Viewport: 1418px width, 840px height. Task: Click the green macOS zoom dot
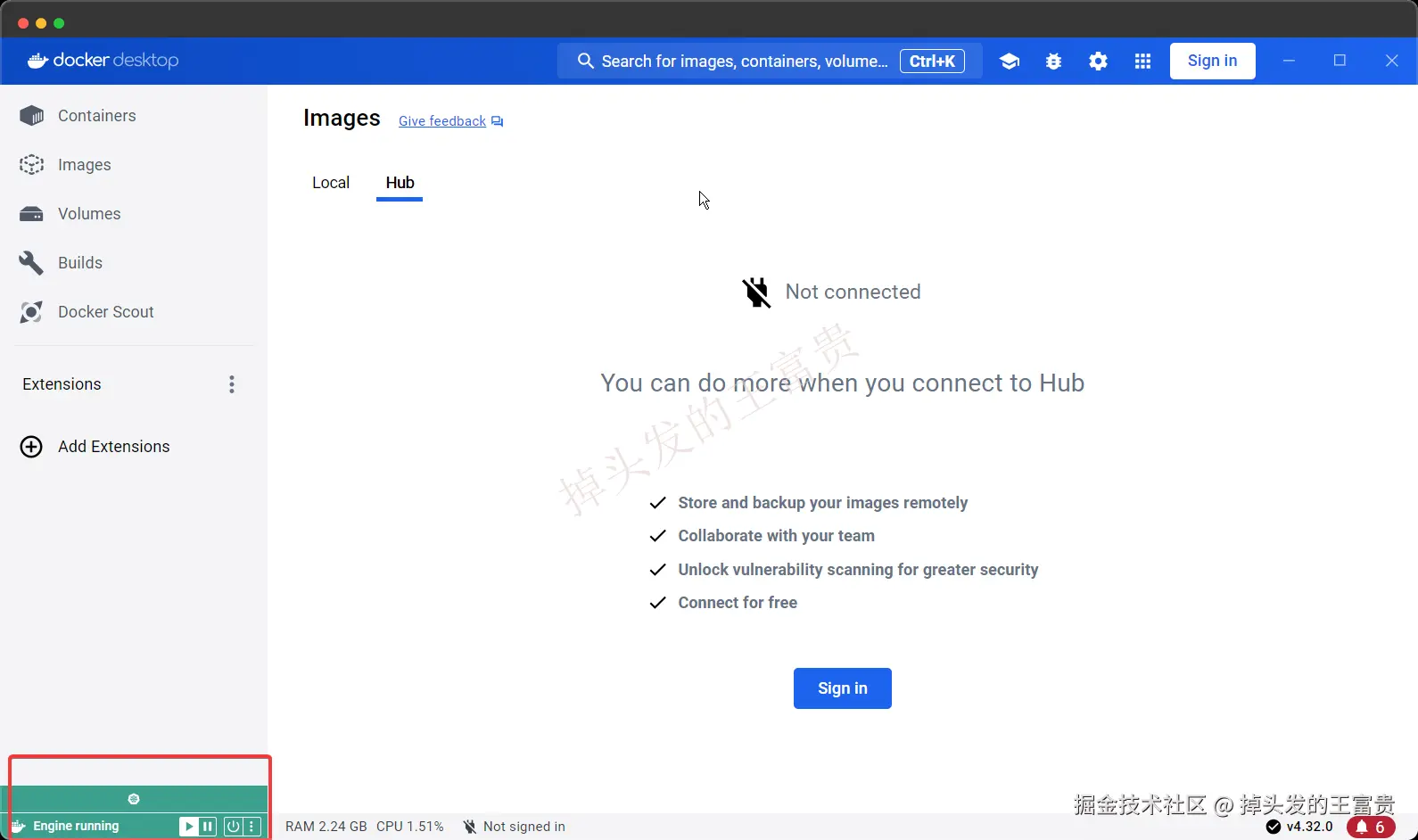pyautogui.click(x=59, y=23)
